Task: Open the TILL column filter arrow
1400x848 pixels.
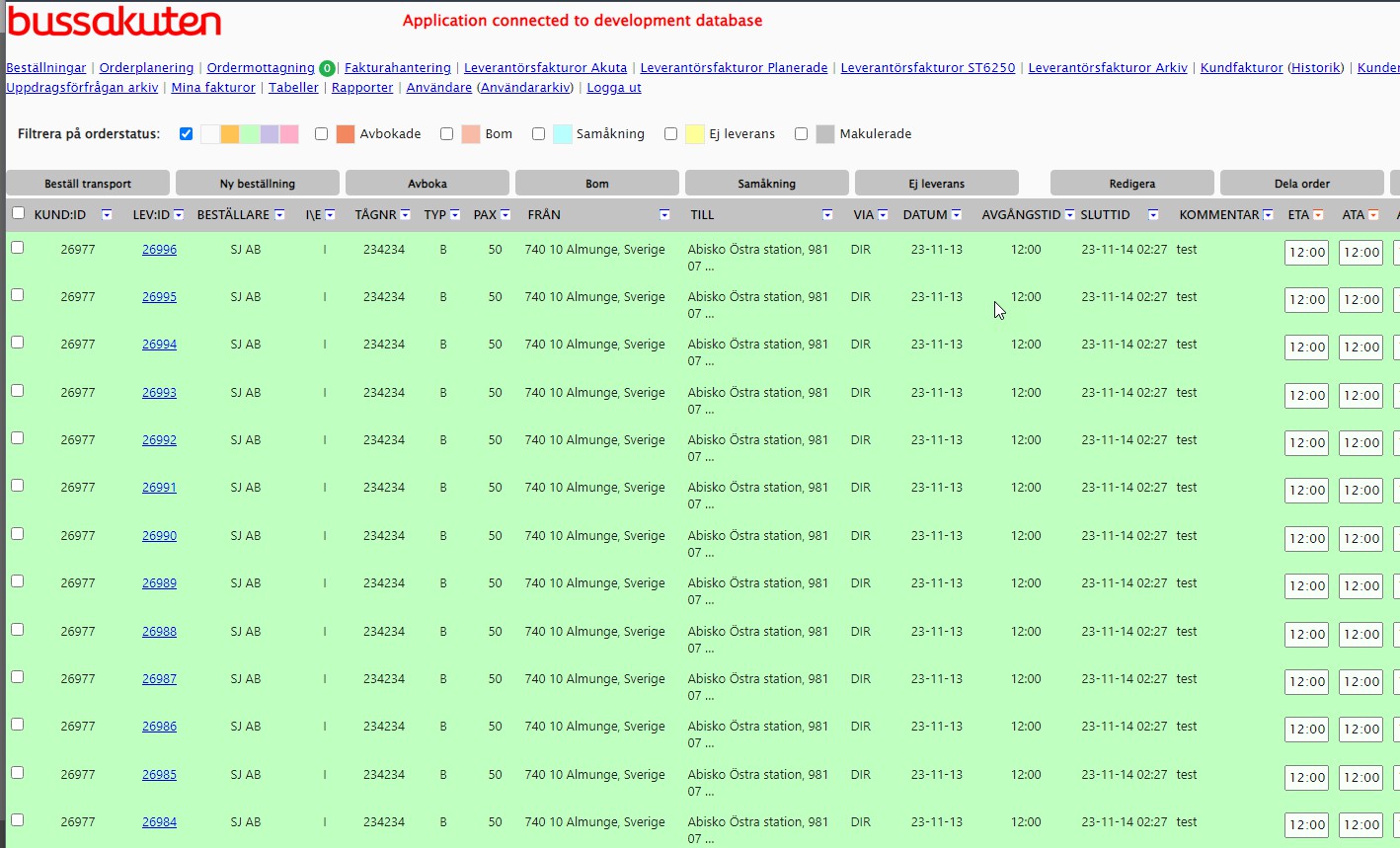Action: click(x=827, y=215)
